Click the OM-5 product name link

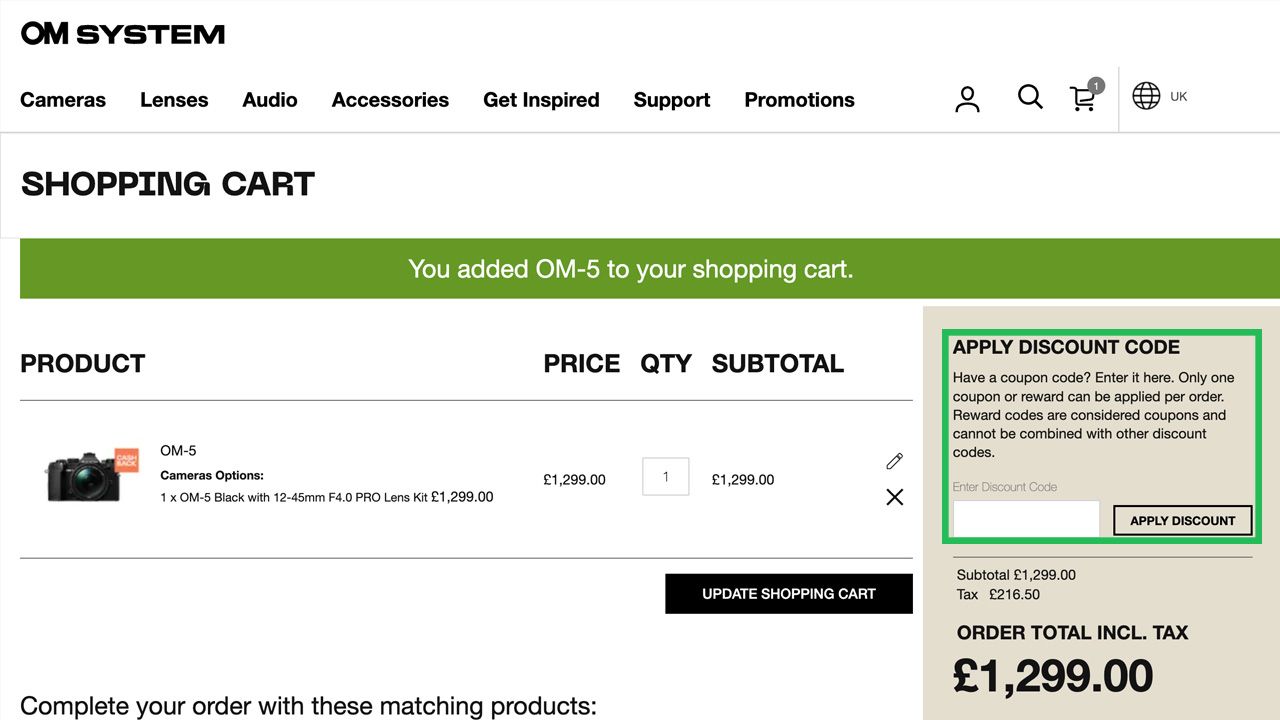178,451
